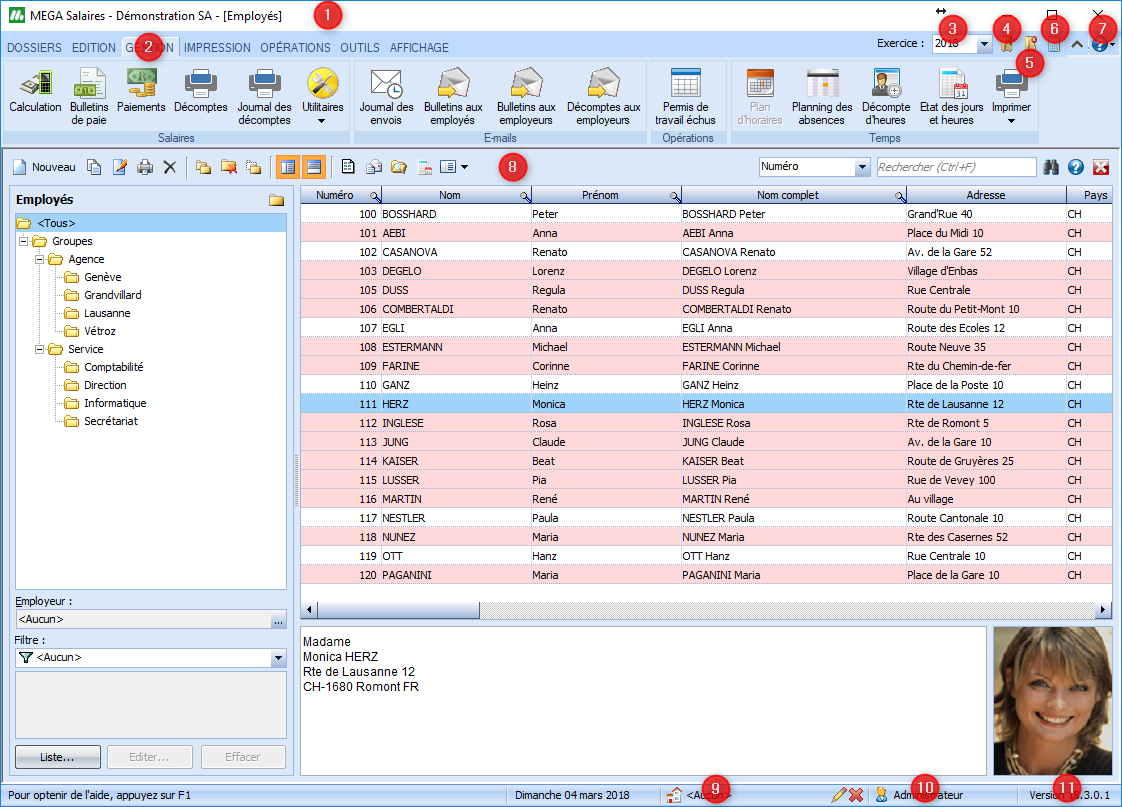1122x807 pixels.
Task: Toggle the bottom preview pane button
Action: (x=313, y=167)
